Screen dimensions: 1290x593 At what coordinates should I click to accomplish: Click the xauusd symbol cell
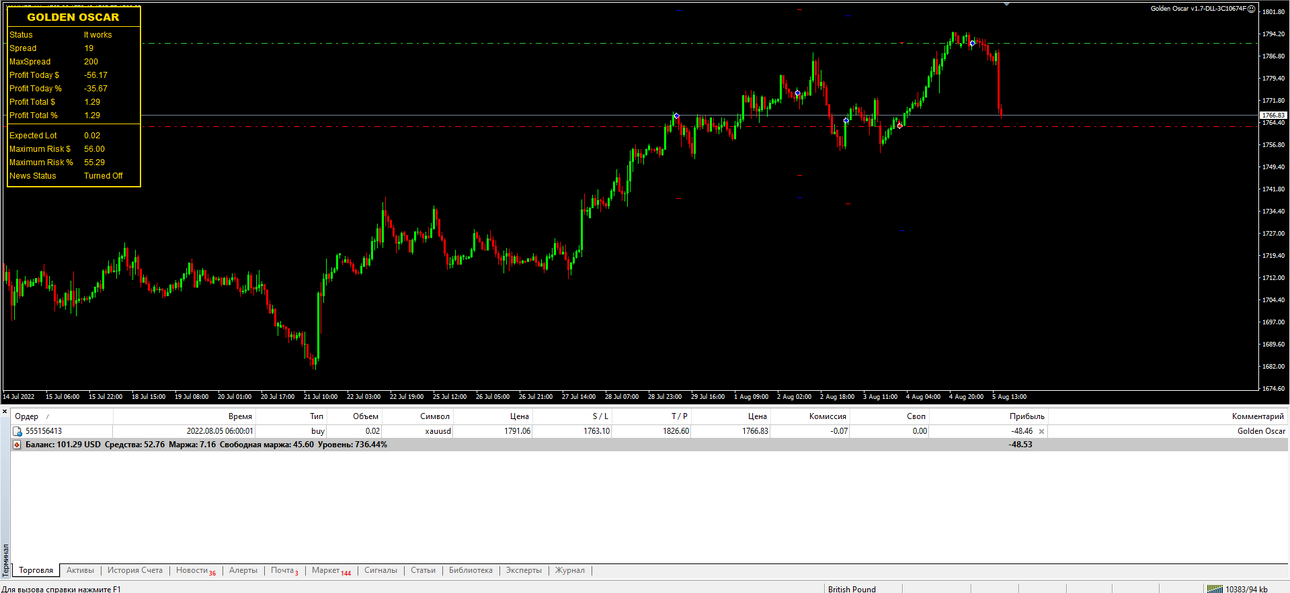pos(437,431)
